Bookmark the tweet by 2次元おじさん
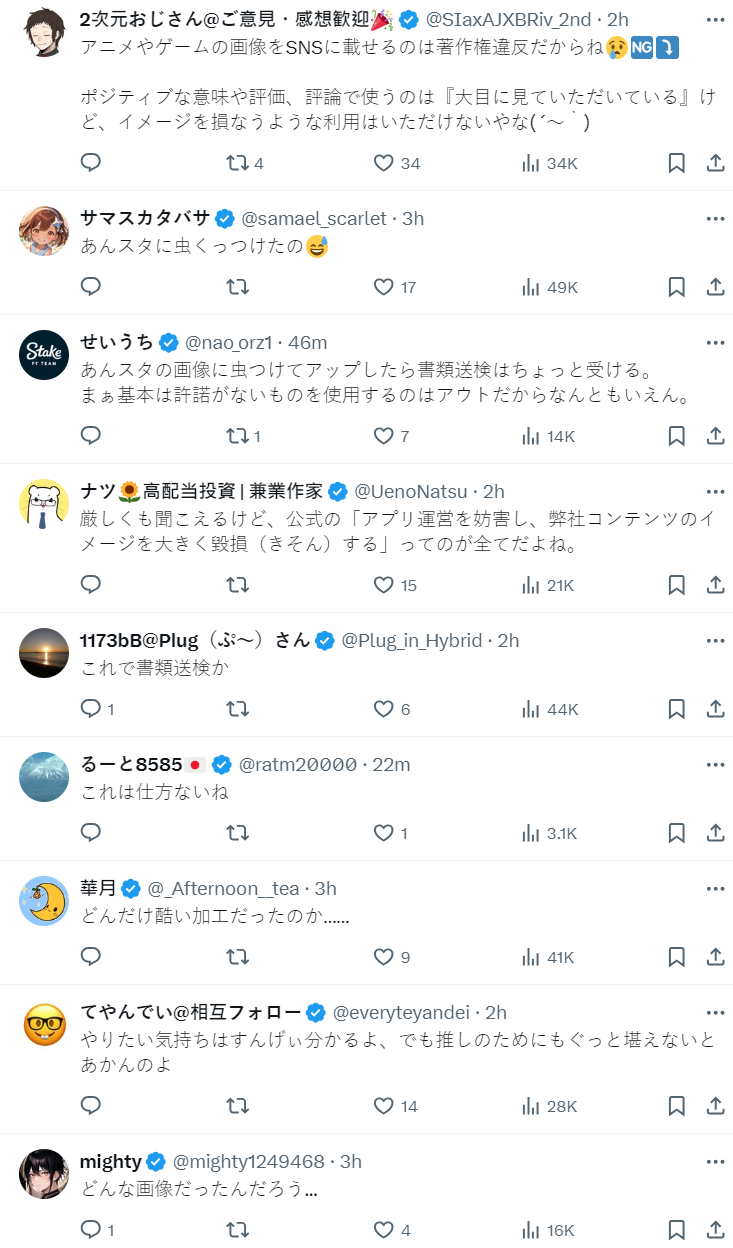 point(676,163)
